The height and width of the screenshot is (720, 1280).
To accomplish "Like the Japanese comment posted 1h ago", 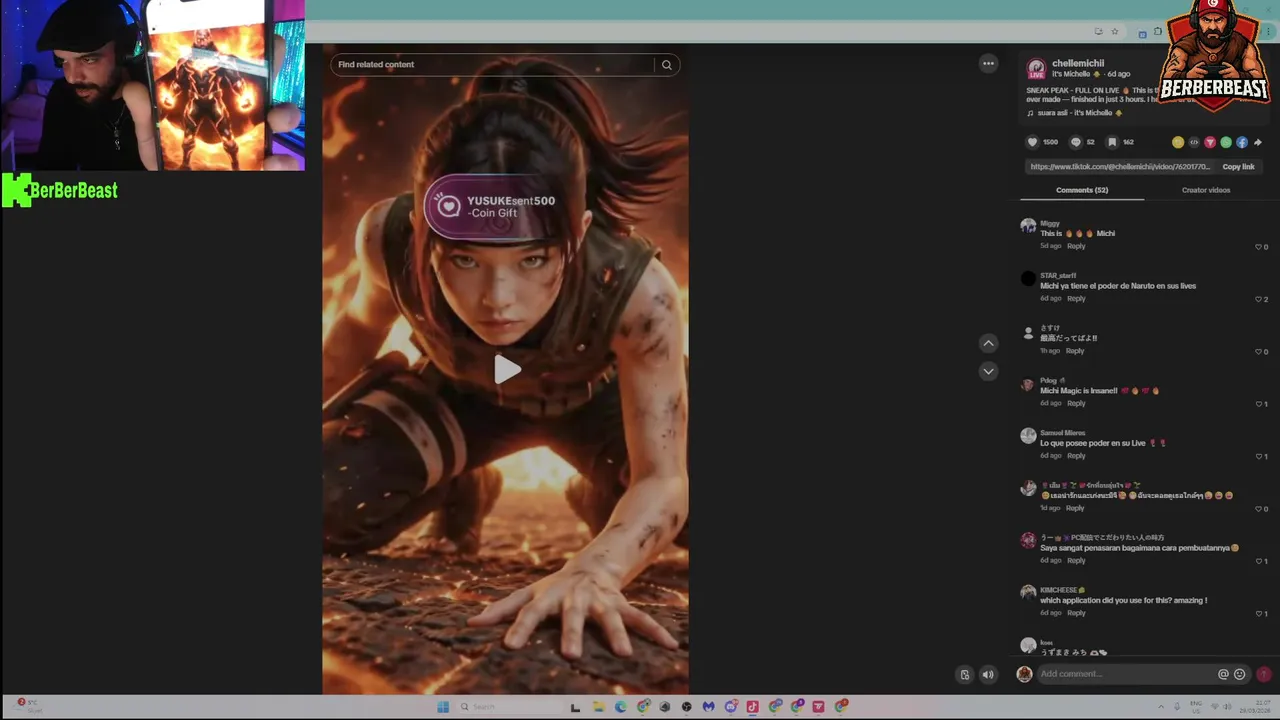I will point(1259,352).
